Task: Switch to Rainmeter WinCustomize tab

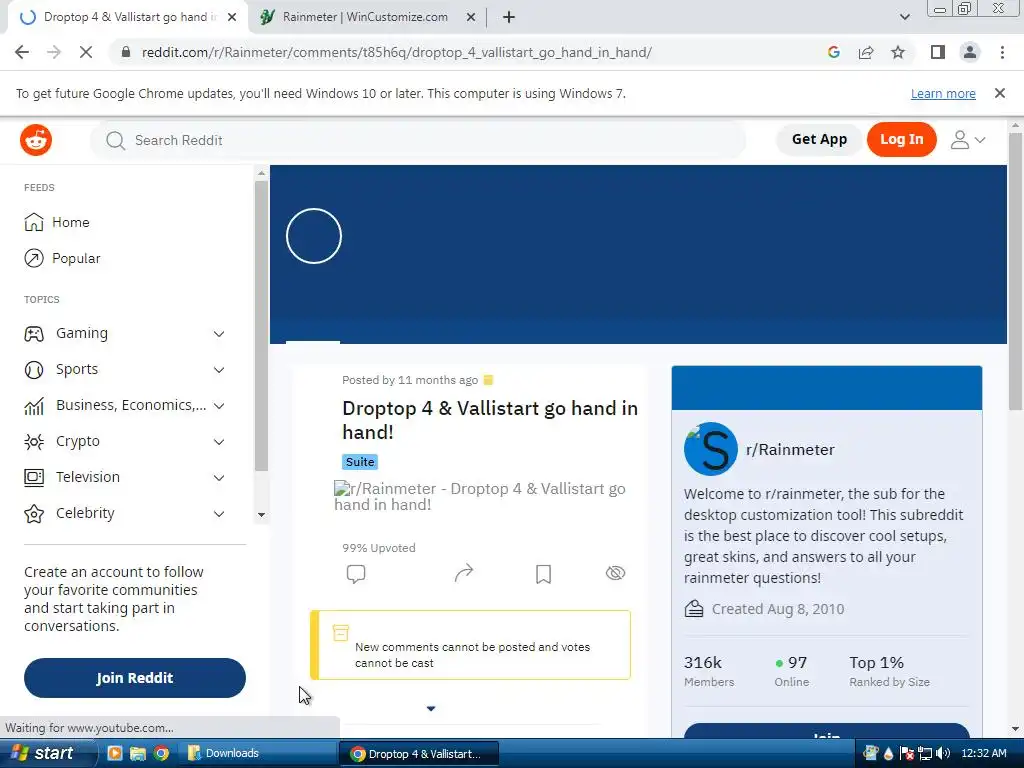Action: (x=366, y=17)
